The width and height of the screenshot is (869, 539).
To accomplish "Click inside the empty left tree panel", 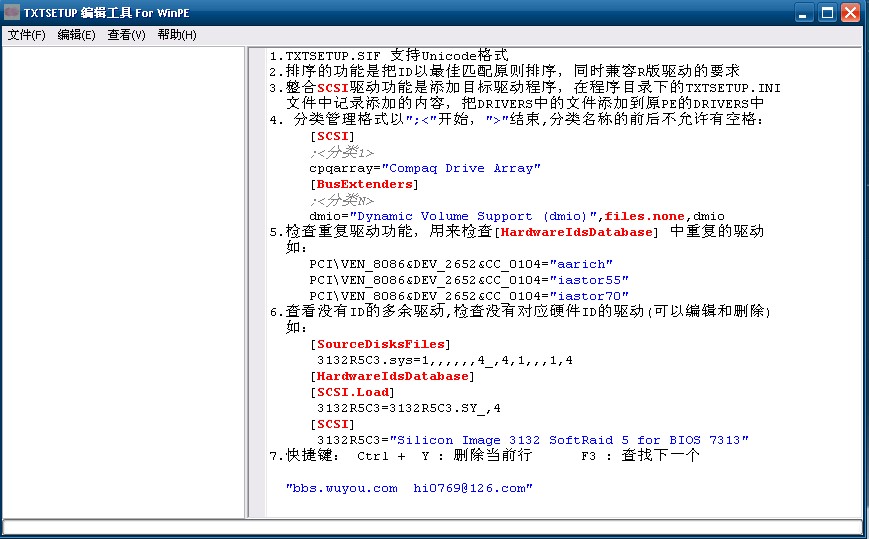I will point(122,280).
